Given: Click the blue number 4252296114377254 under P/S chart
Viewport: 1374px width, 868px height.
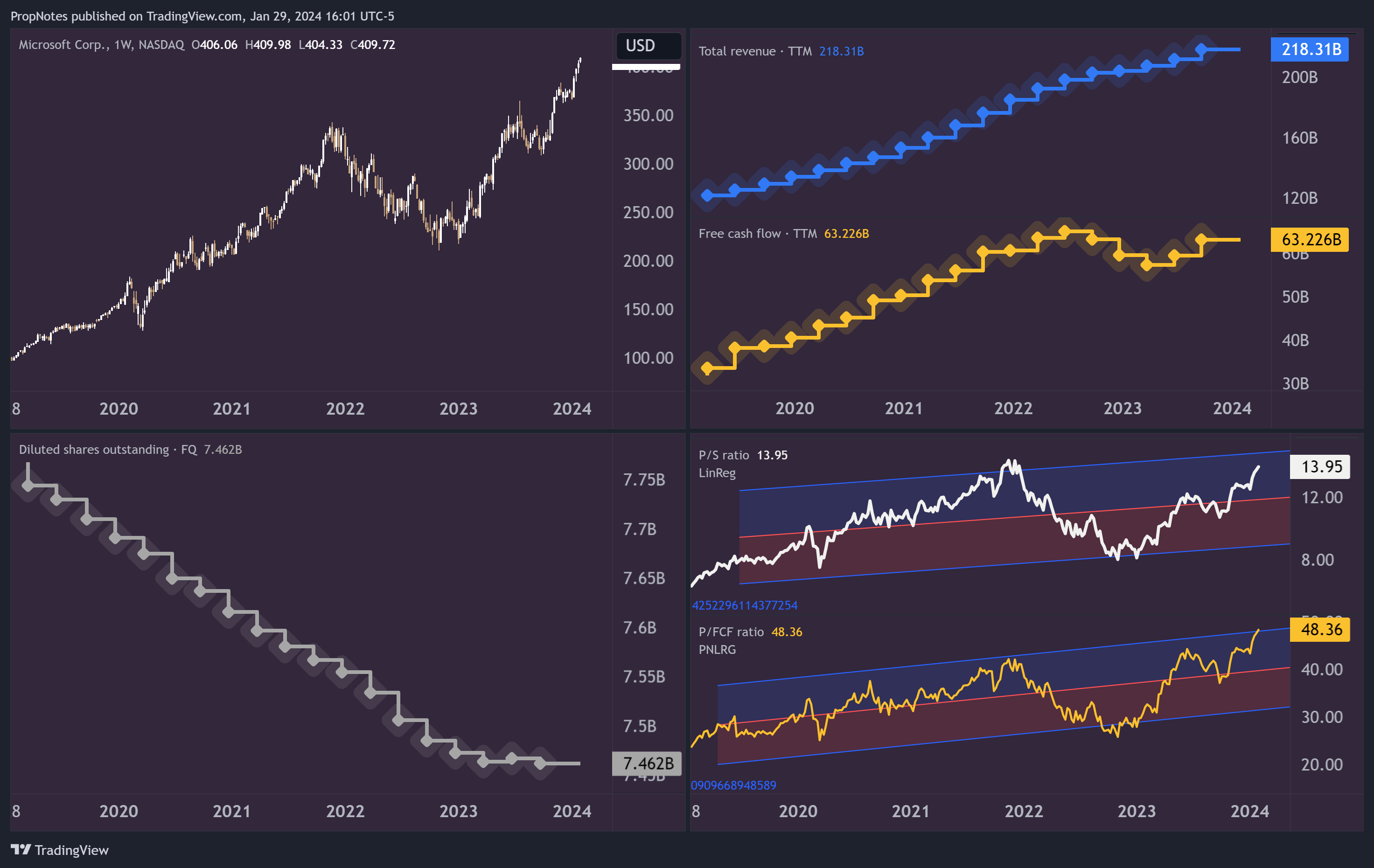Looking at the screenshot, I should pyautogui.click(x=745, y=605).
